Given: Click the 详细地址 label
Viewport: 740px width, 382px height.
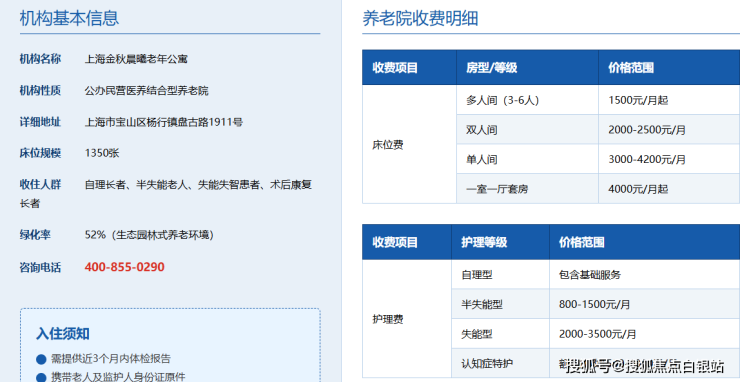Looking at the screenshot, I should click(x=40, y=122).
